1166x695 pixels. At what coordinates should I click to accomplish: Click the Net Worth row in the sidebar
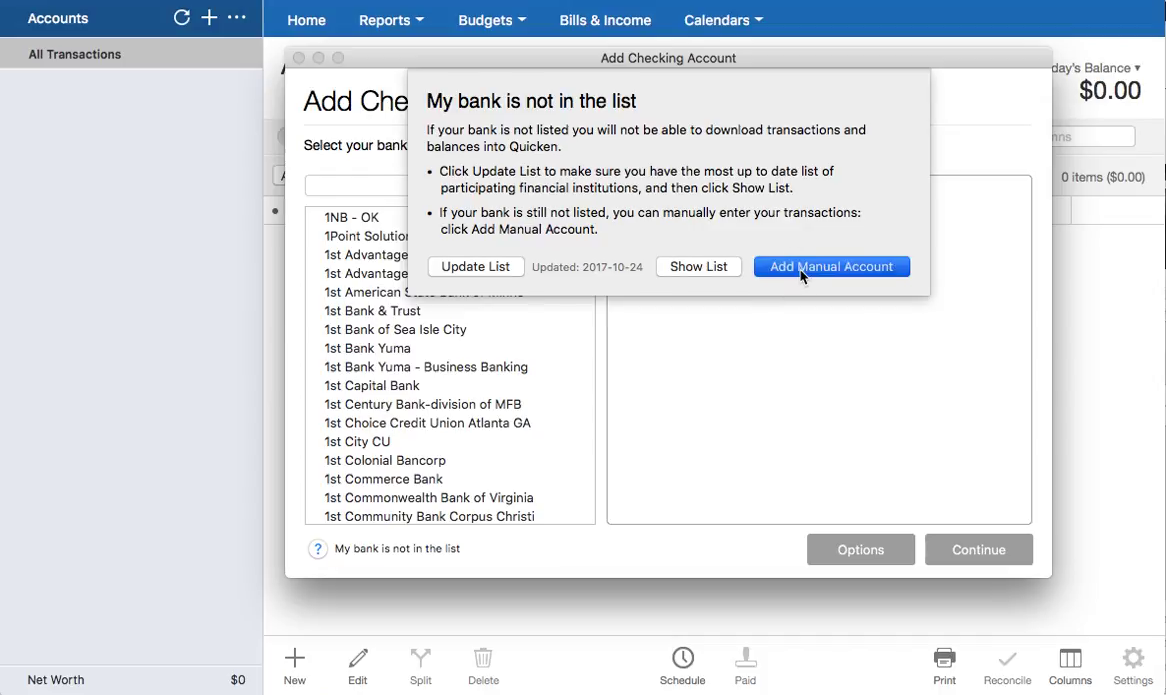(x=131, y=679)
